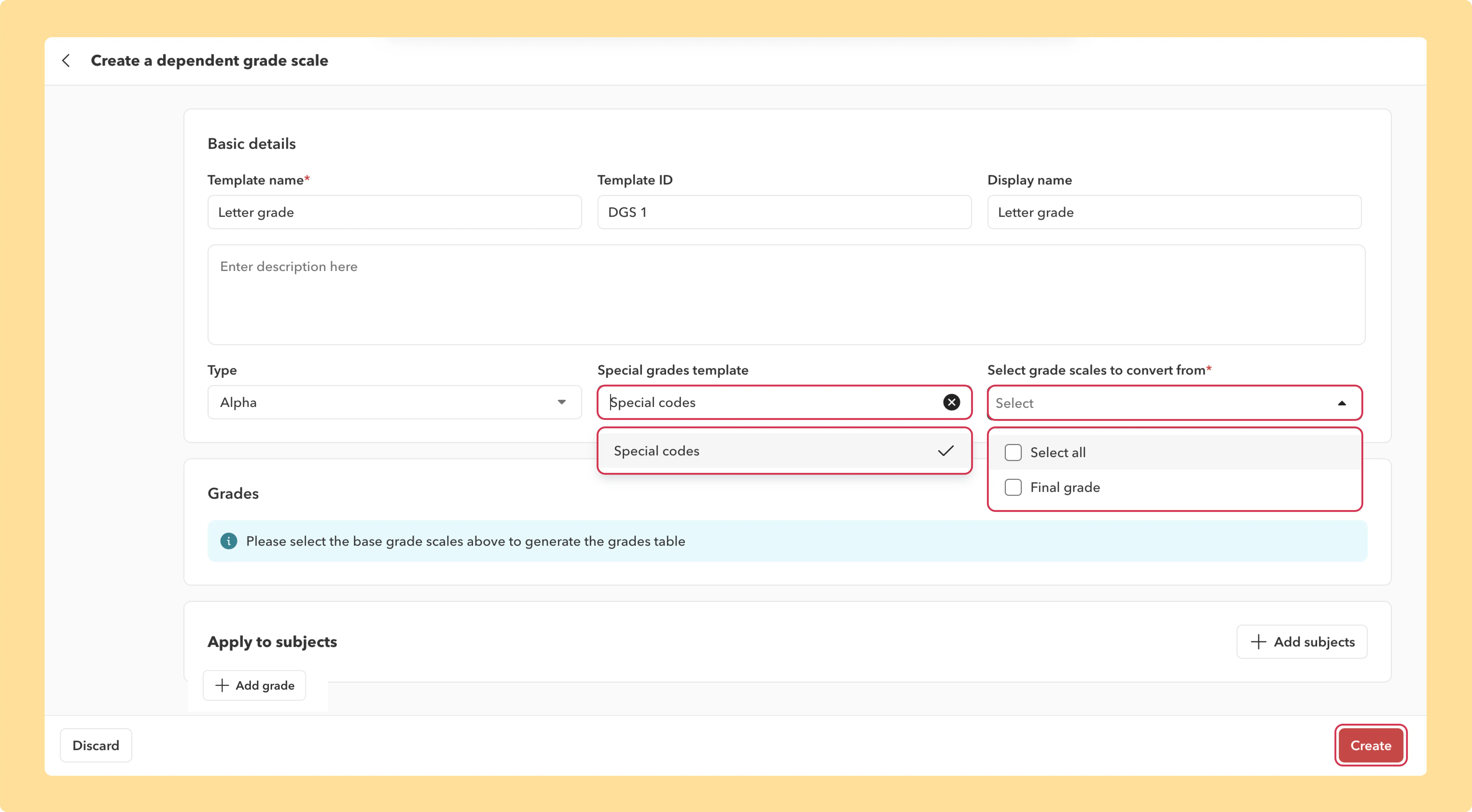Clear the Special codes selection with X icon
This screenshot has width=1472, height=812.
point(951,402)
